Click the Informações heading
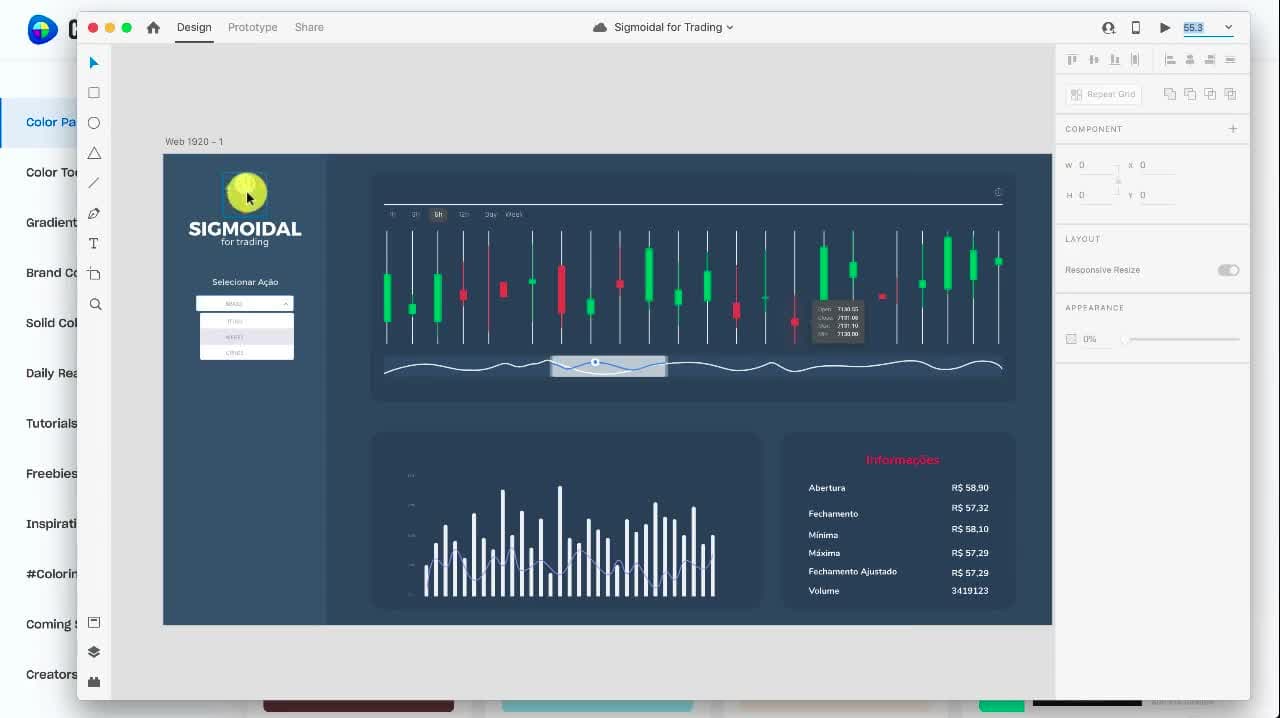Viewport: 1280px width, 718px height. [x=903, y=460]
